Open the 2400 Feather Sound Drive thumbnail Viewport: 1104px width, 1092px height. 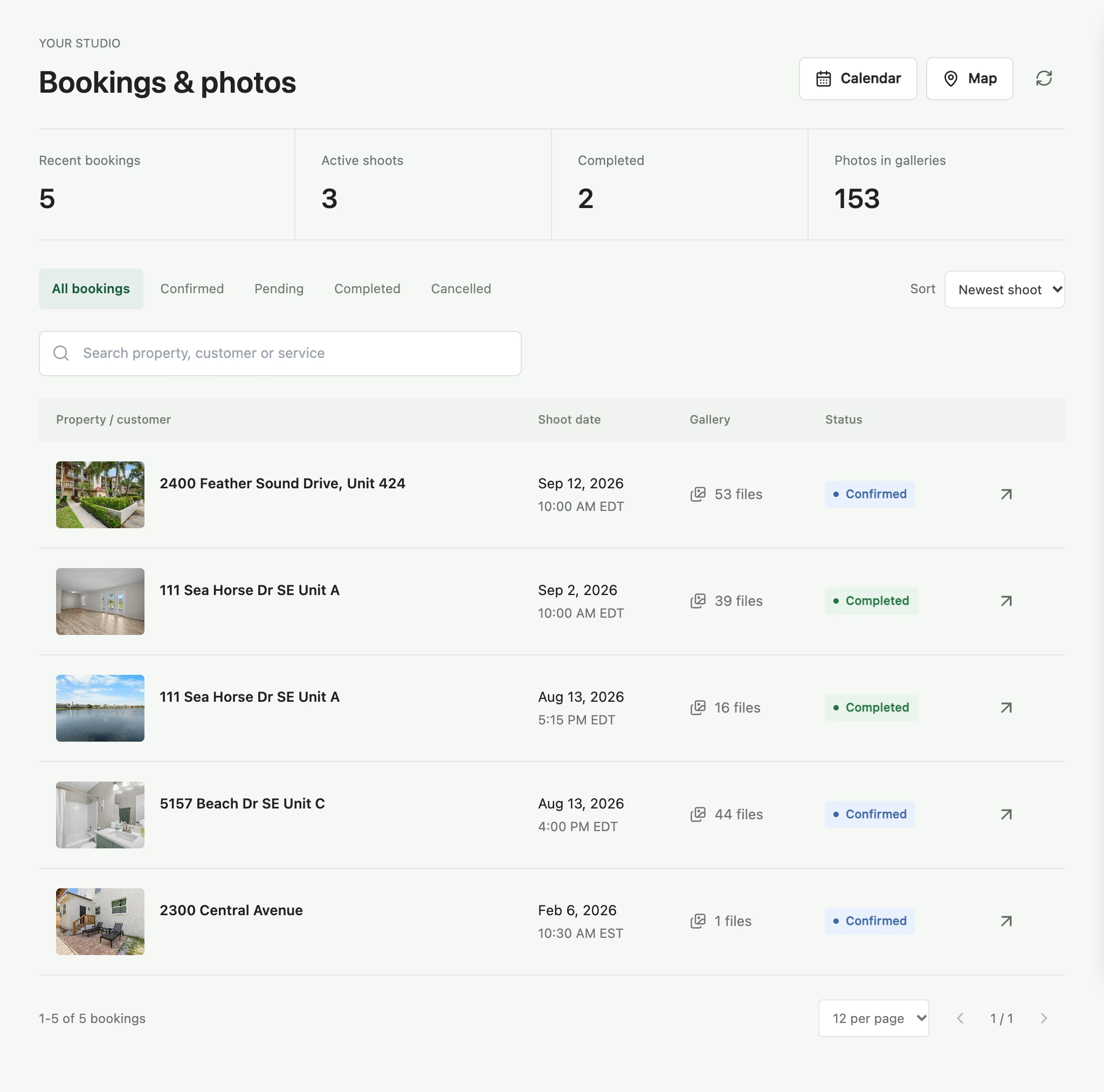tap(100, 495)
